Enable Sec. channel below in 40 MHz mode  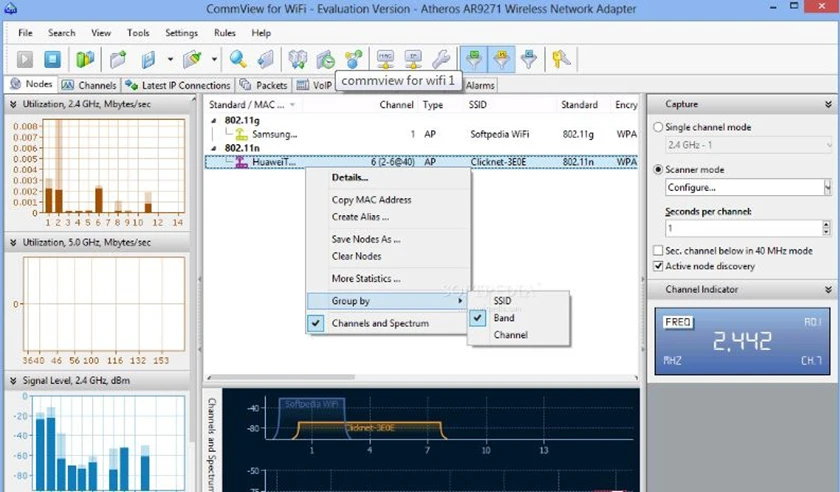(658, 250)
